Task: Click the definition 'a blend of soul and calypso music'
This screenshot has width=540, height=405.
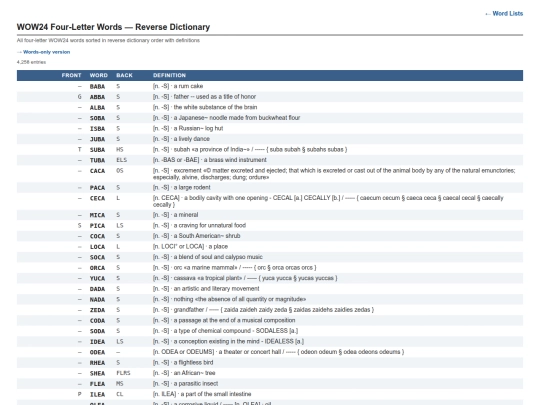Action: point(218,257)
